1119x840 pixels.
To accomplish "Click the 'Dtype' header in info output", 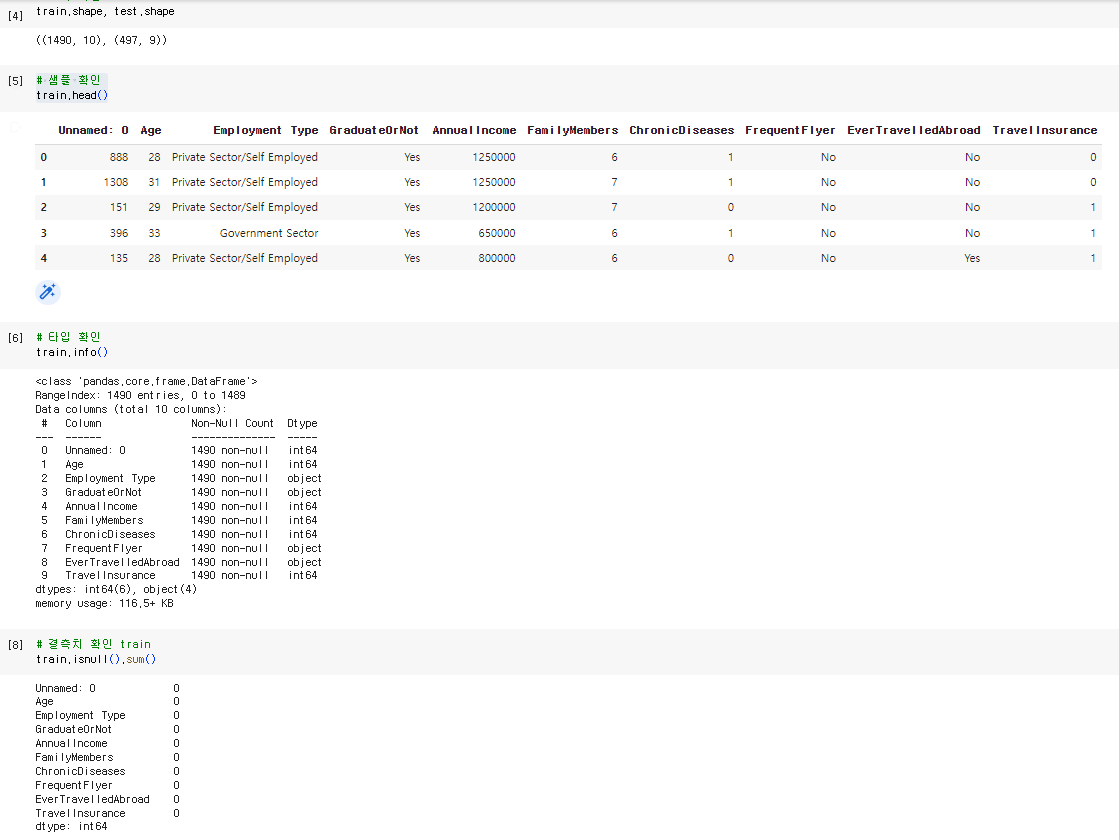I will pos(303,423).
